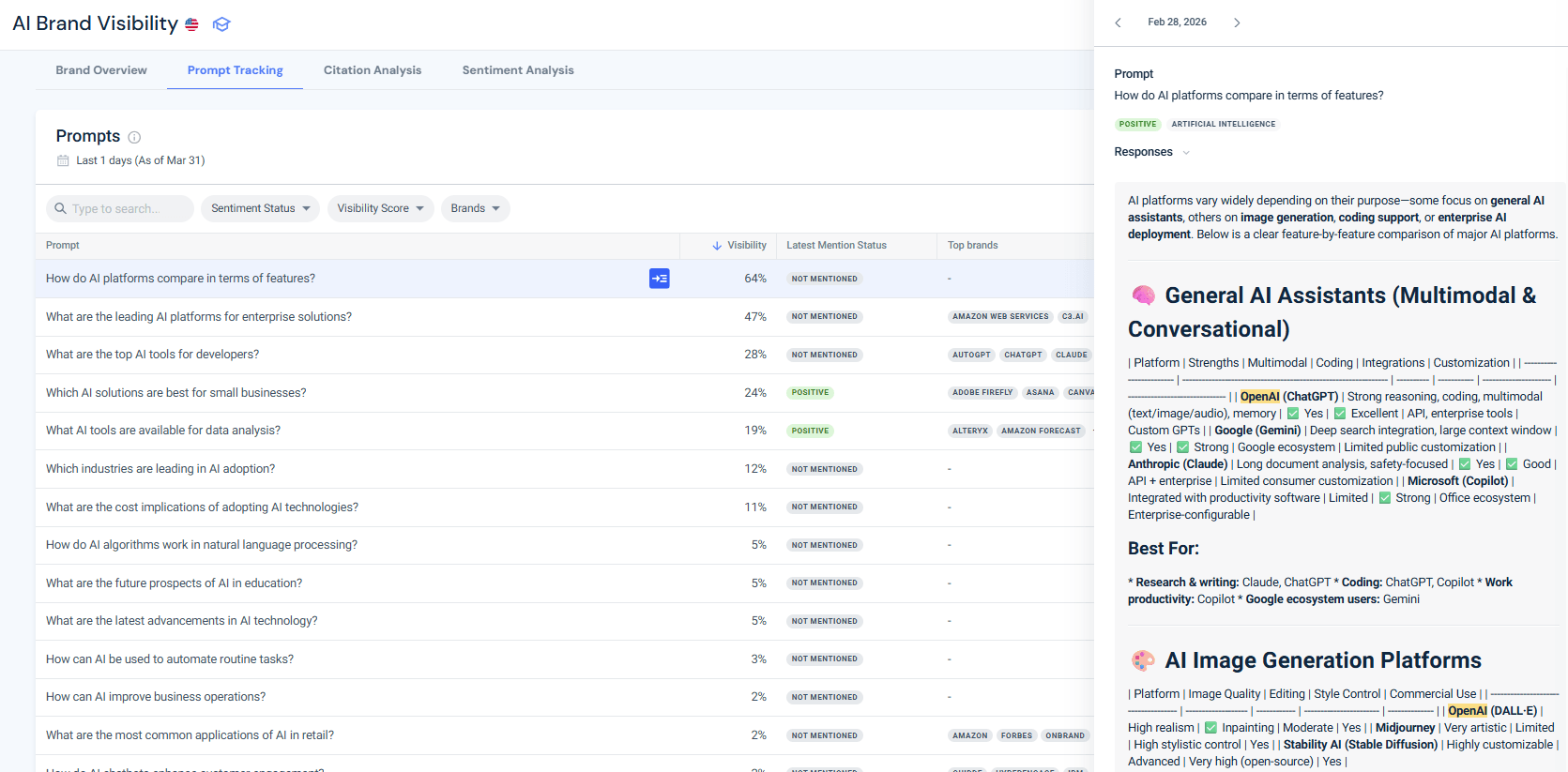1568x772 pixels.
Task: Click the Prompt column header
Action: click(x=63, y=246)
